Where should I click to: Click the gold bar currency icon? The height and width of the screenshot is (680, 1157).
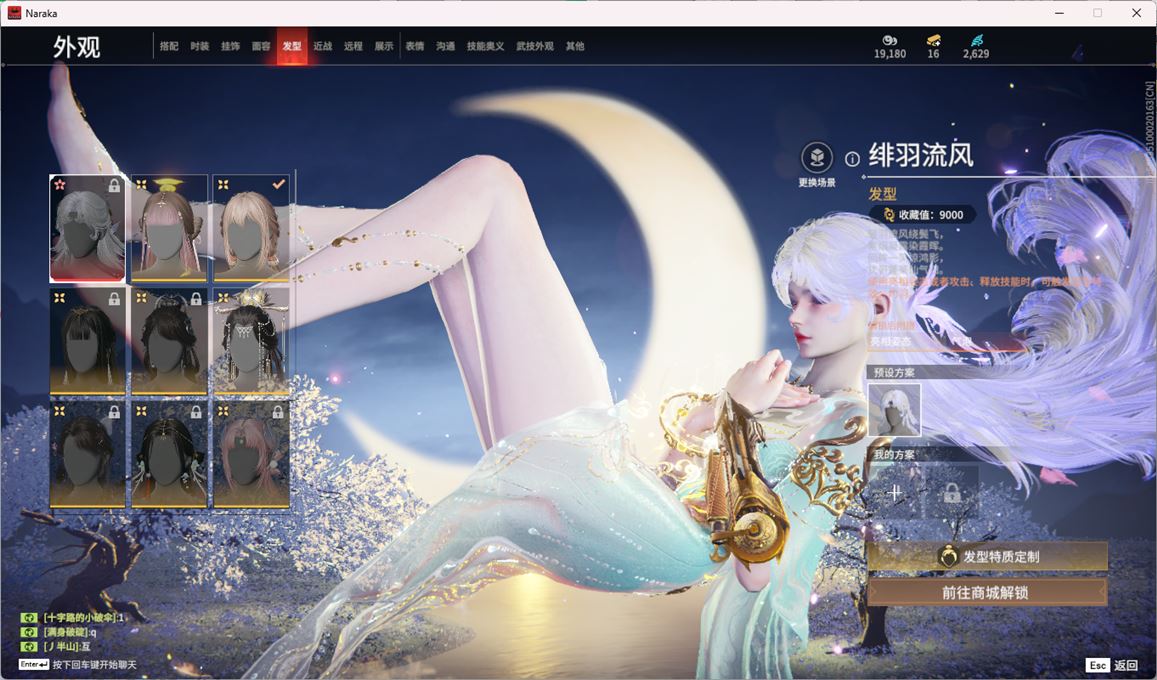(x=933, y=41)
